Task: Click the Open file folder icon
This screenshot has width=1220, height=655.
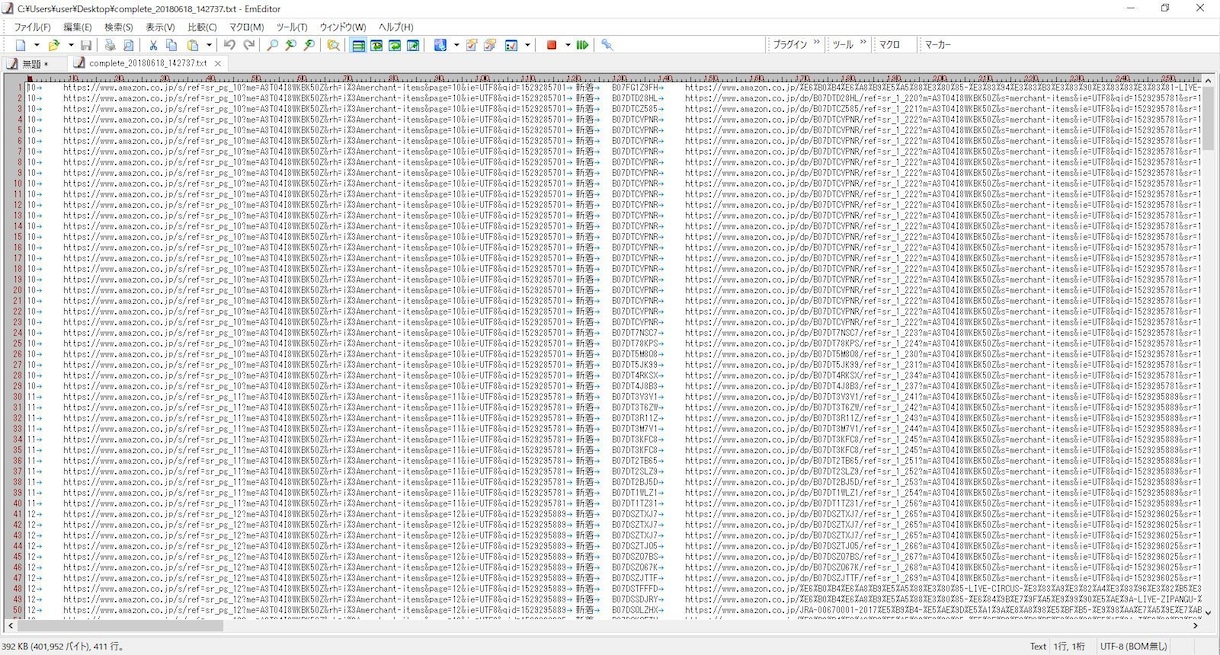Action: 54,45
